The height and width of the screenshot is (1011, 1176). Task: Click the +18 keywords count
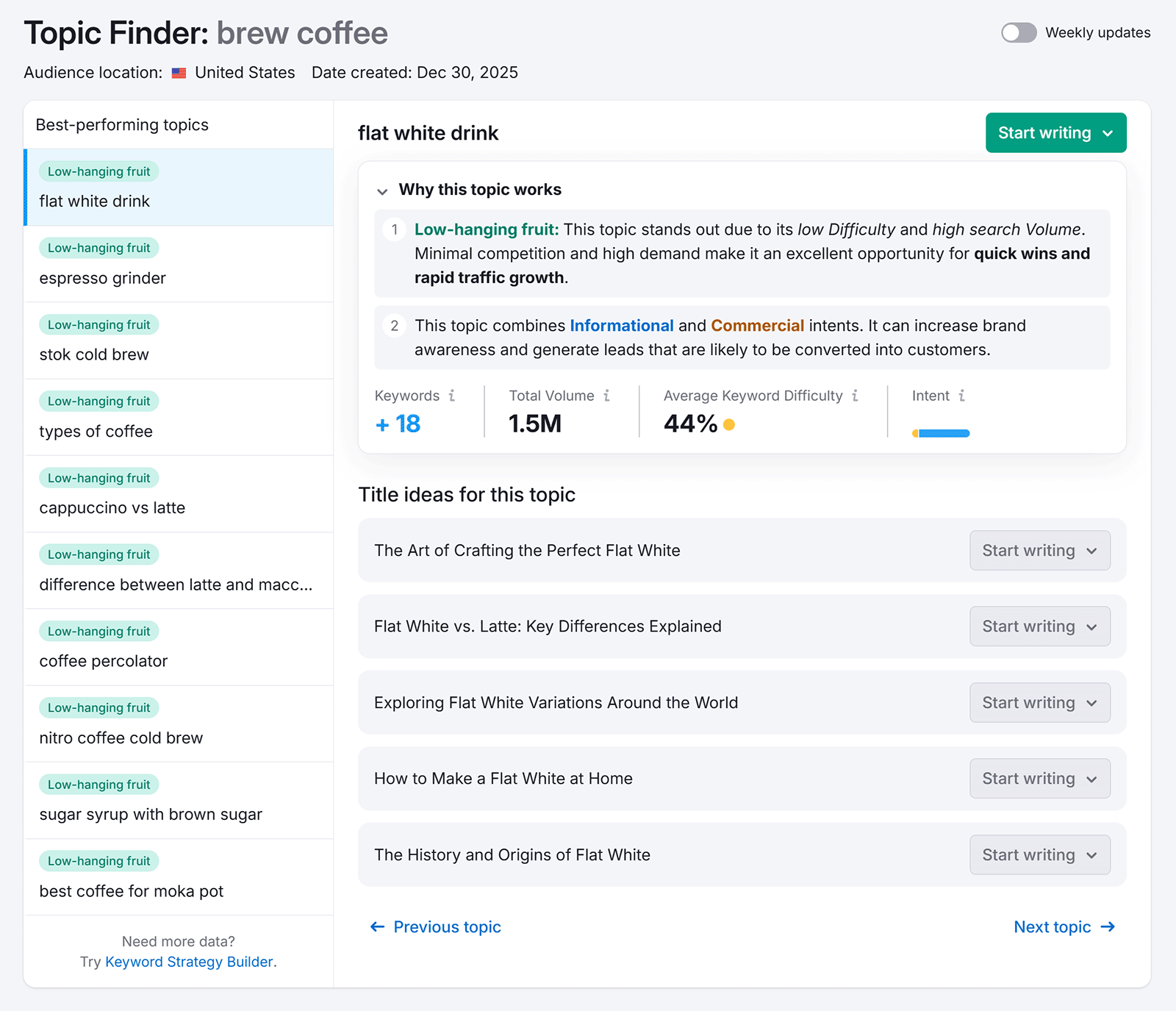pyautogui.click(x=398, y=424)
